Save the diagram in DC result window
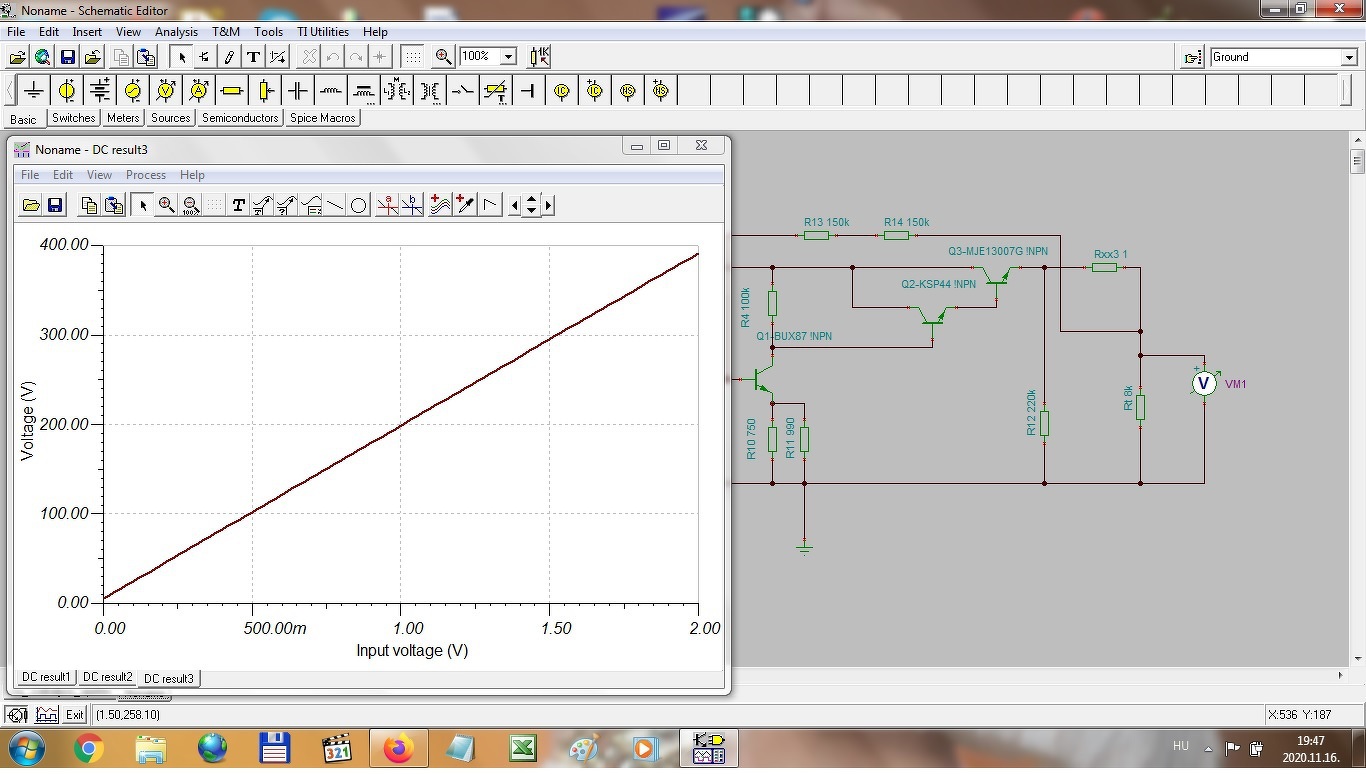1366x774 pixels. [55, 205]
